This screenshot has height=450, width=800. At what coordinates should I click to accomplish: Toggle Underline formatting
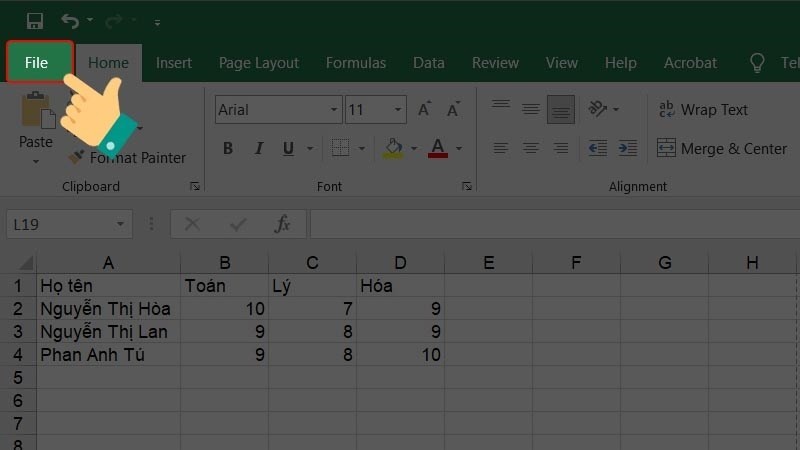click(x=288, y=148)
